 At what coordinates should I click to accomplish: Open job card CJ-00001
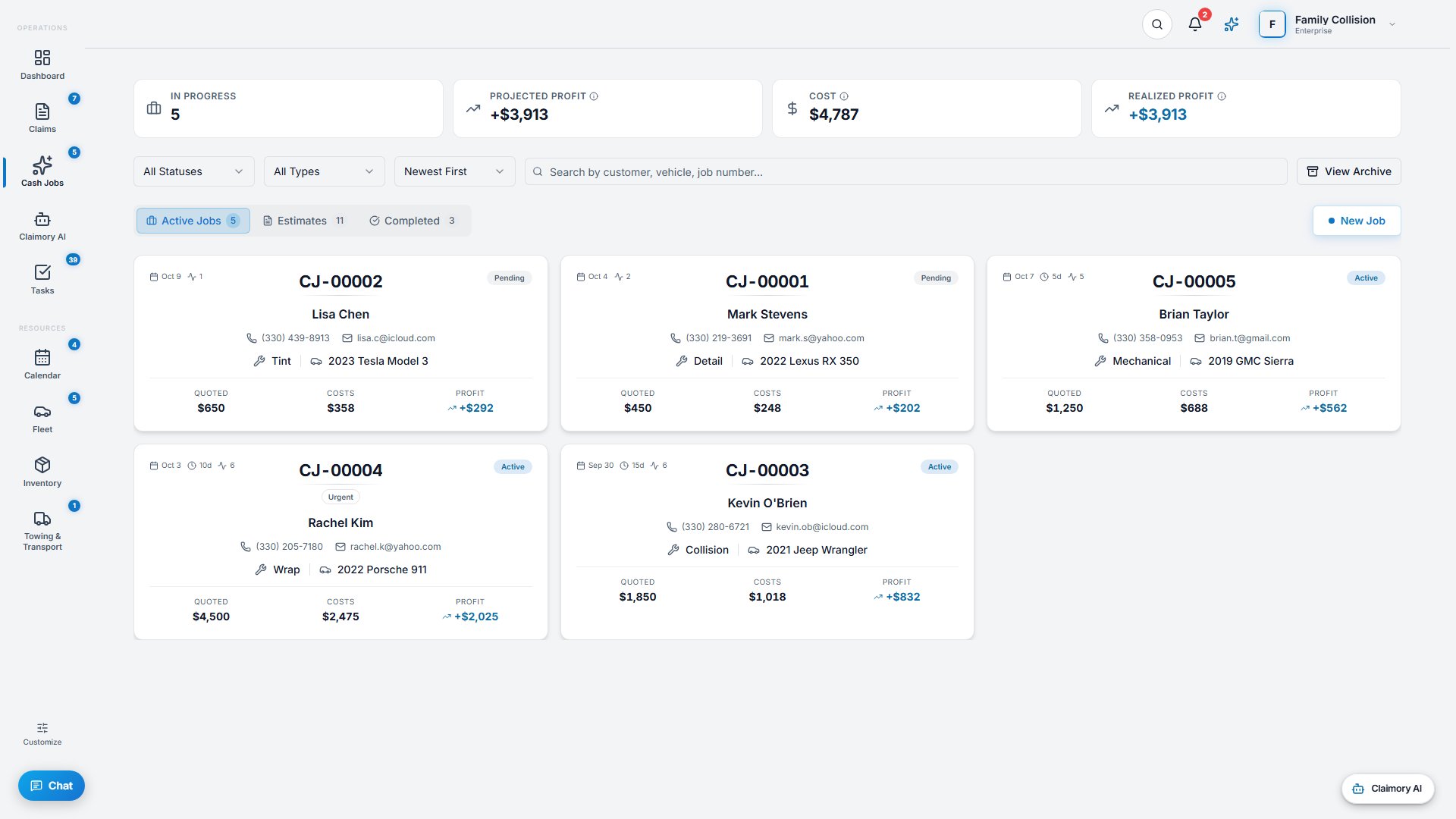767,344
